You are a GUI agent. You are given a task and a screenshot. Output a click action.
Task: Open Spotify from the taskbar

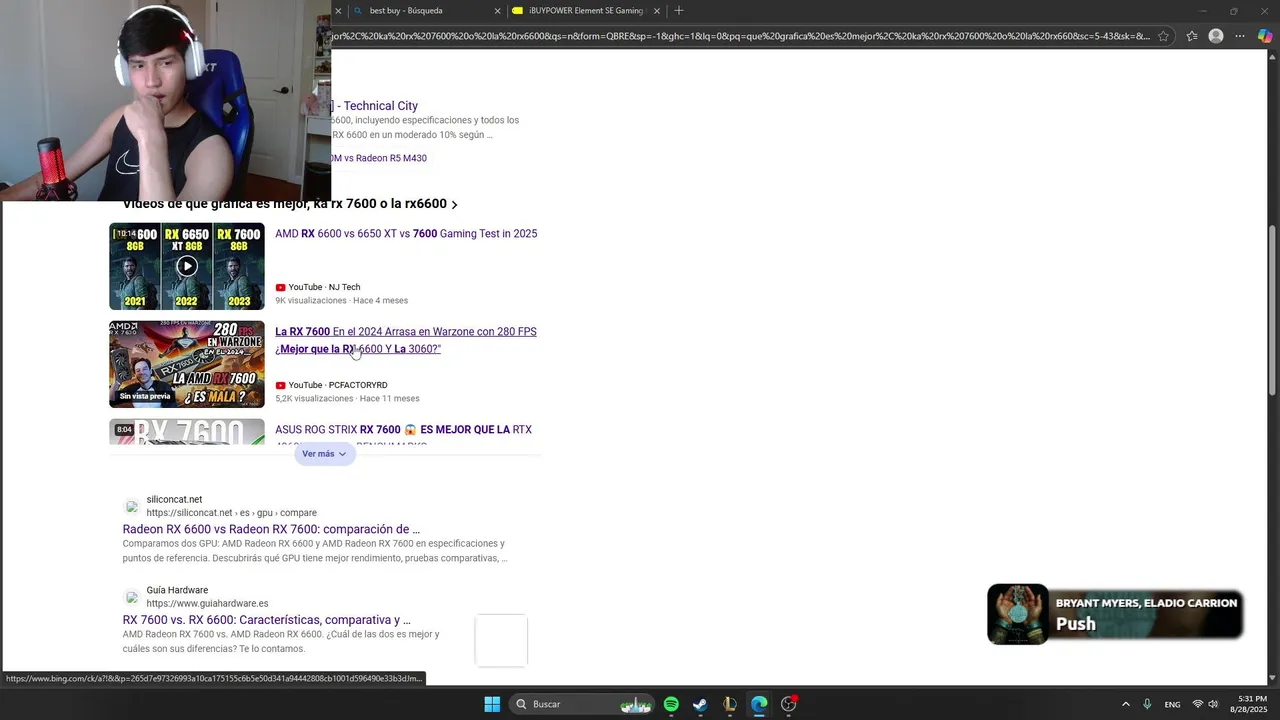(671, 704)
